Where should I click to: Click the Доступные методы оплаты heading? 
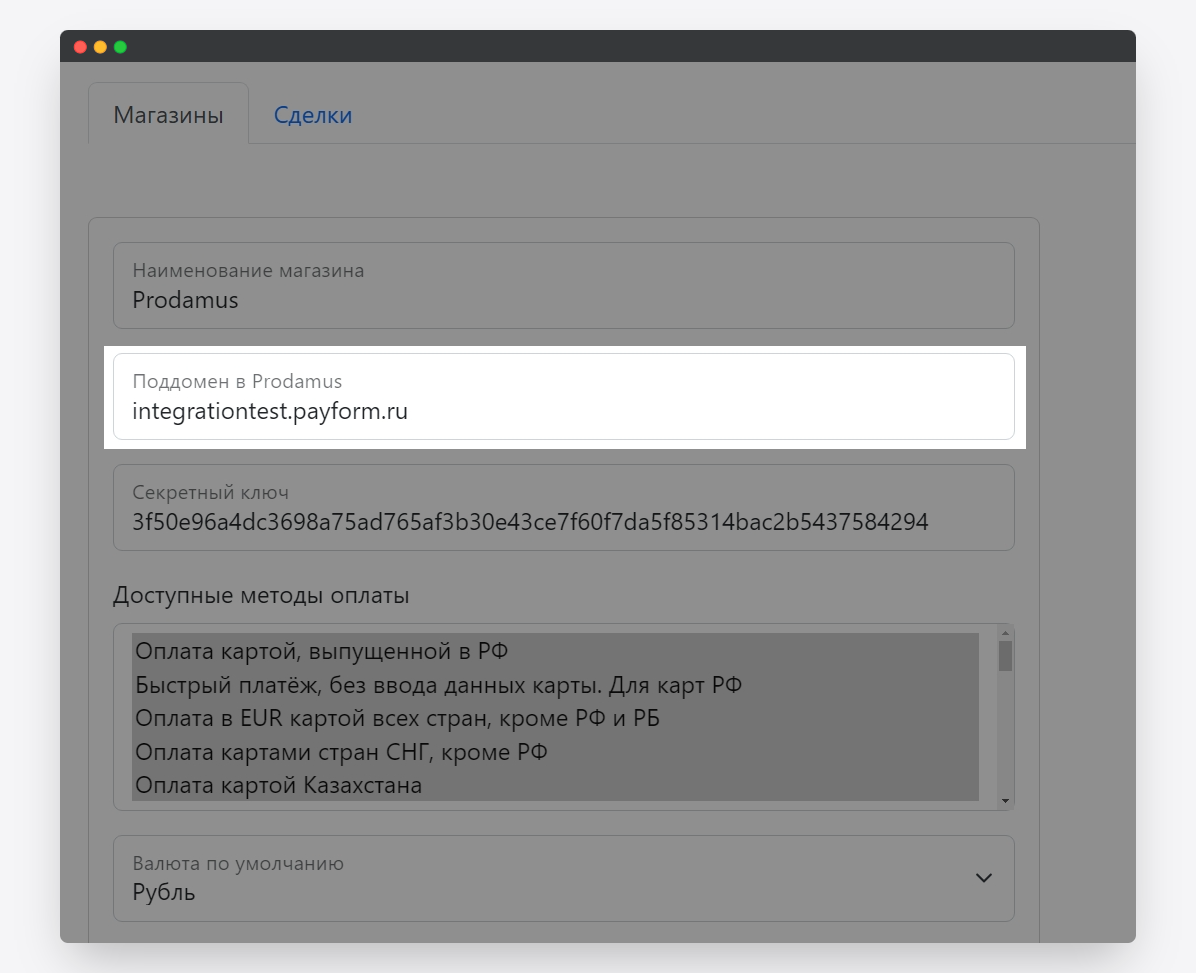(x=261, y=596)
